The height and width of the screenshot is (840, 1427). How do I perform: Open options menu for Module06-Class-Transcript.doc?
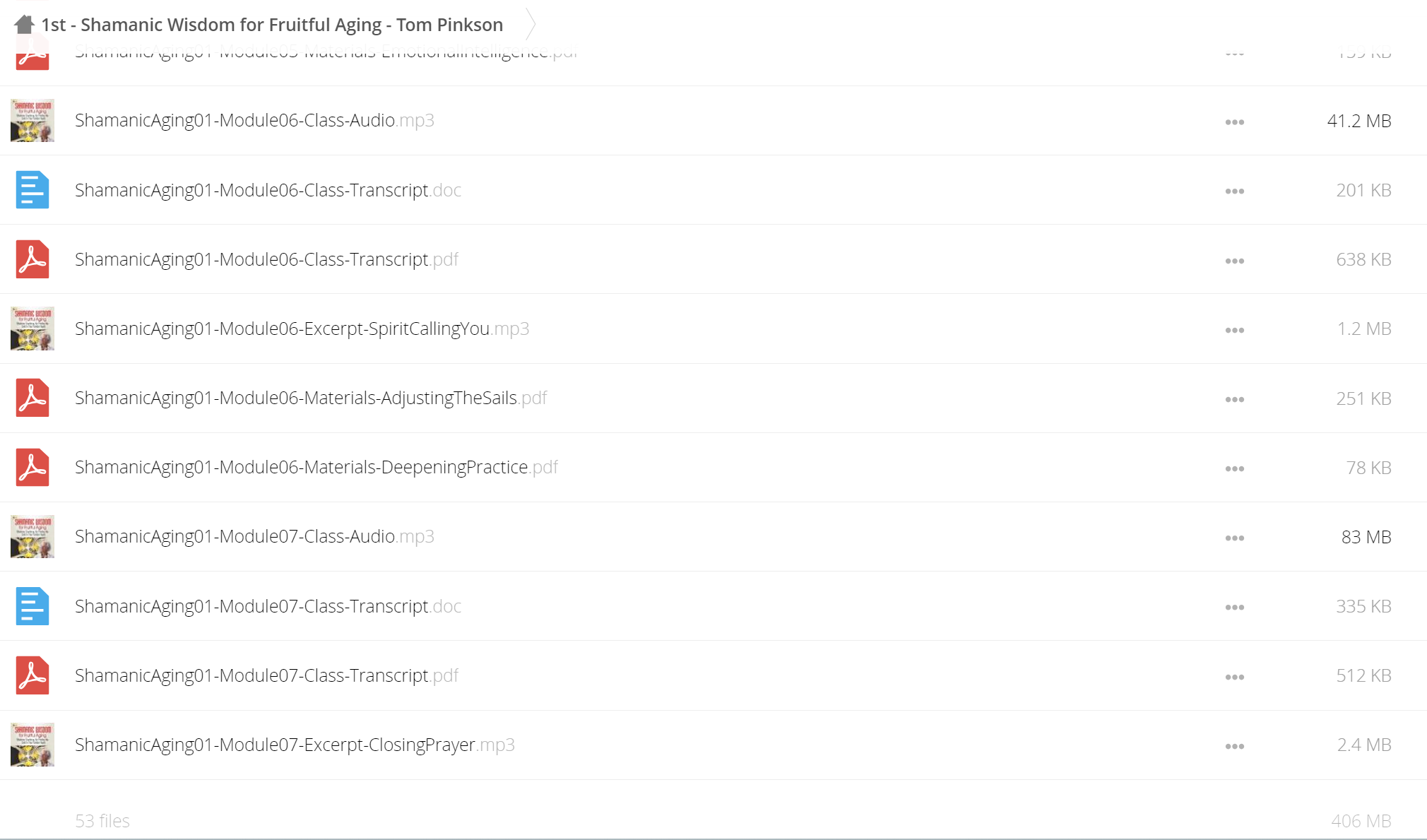(1235, 191)
